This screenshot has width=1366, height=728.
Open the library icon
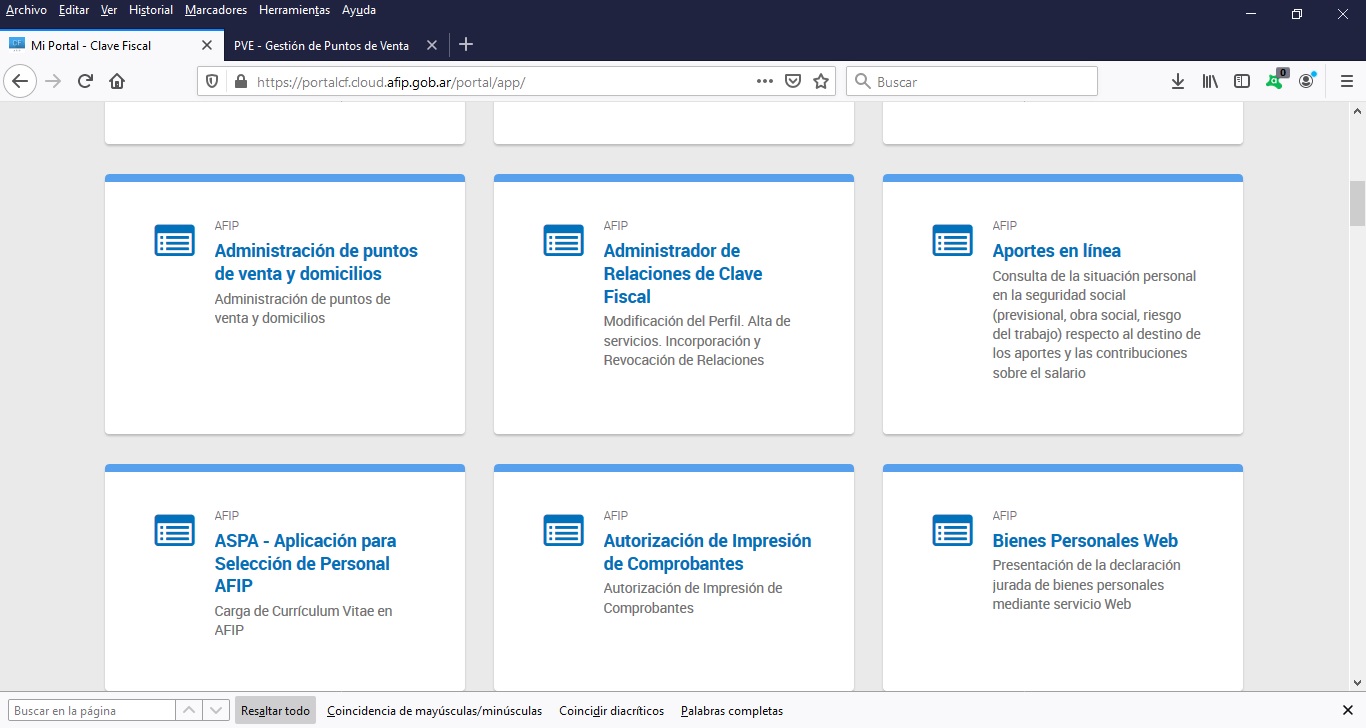1210,82
